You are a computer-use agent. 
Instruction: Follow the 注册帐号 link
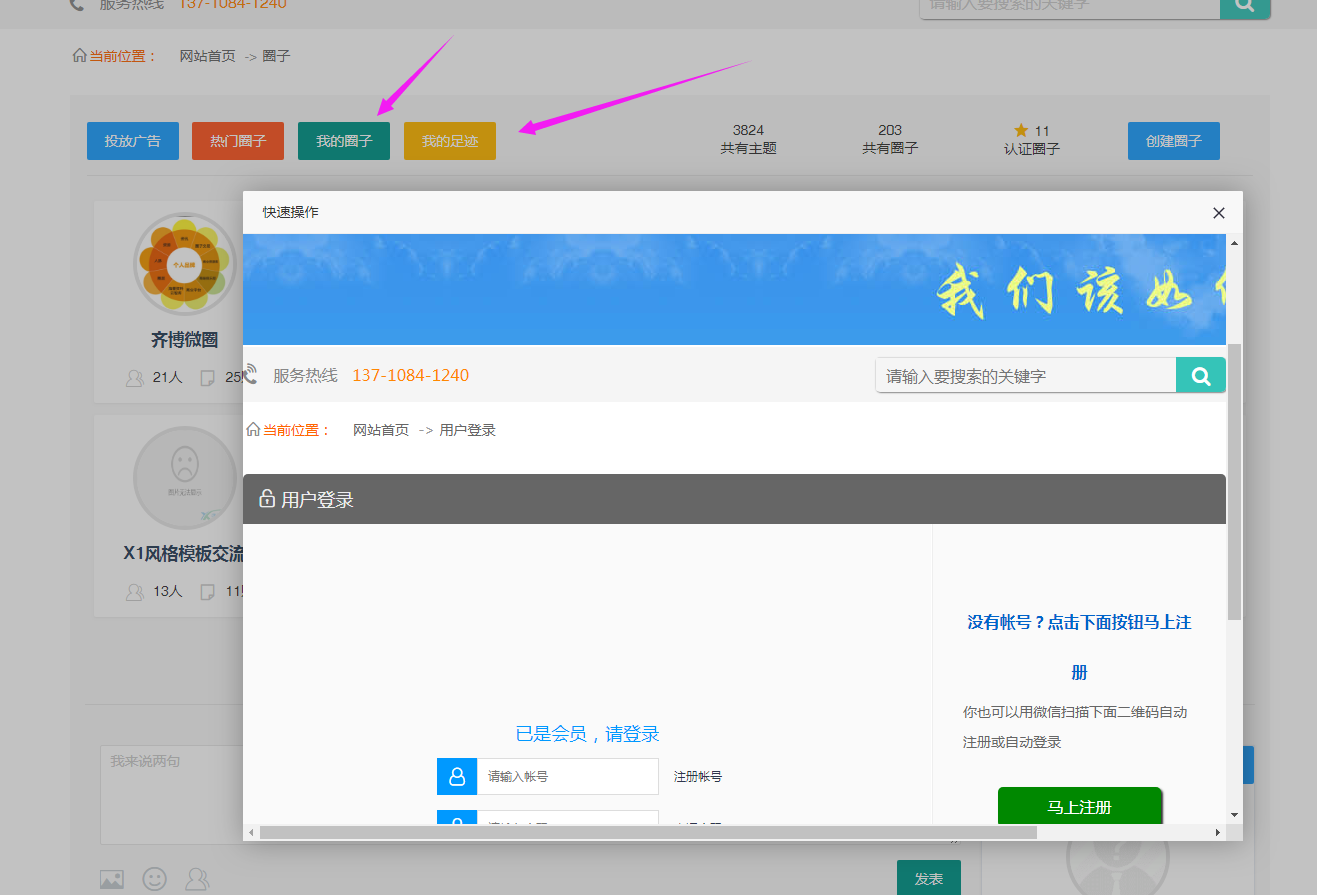698,777
